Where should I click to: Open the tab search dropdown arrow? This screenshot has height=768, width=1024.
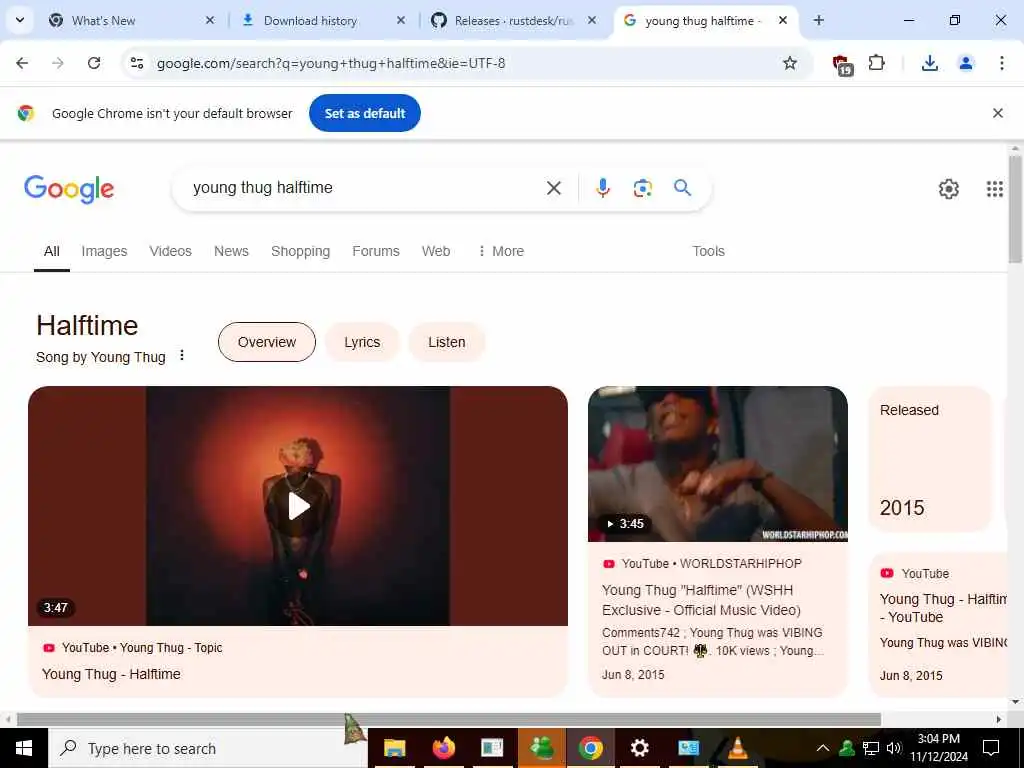(20, 20)
